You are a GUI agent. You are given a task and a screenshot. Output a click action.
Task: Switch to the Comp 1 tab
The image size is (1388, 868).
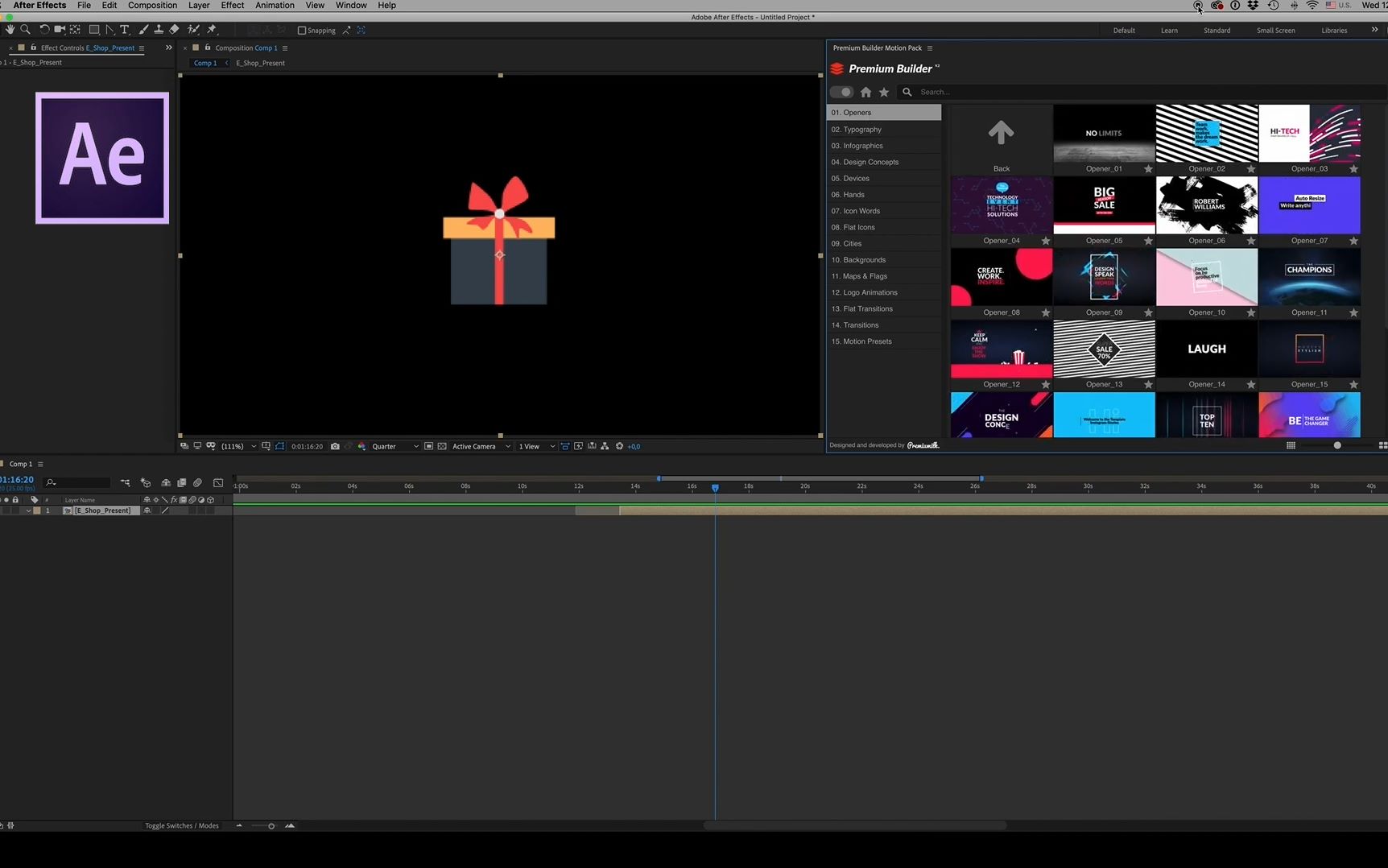[205, 63]
